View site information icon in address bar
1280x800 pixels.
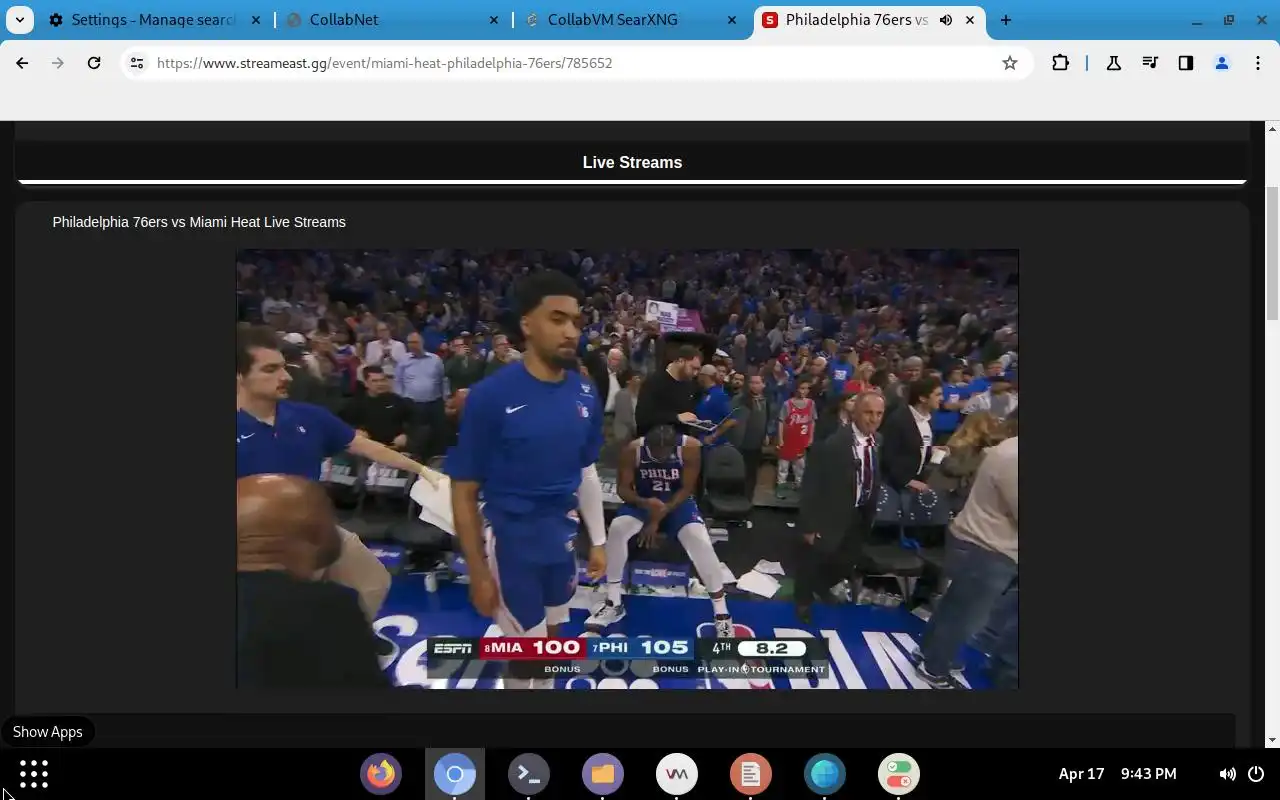click(137, 63)
